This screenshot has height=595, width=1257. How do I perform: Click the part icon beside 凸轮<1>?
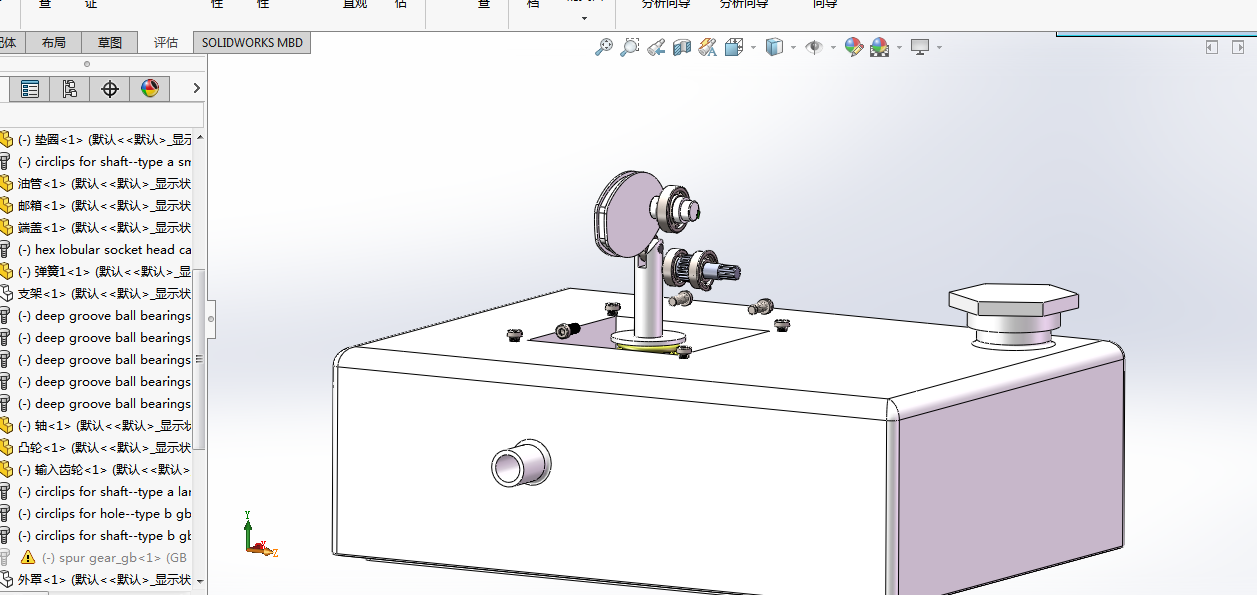[6, 448]
